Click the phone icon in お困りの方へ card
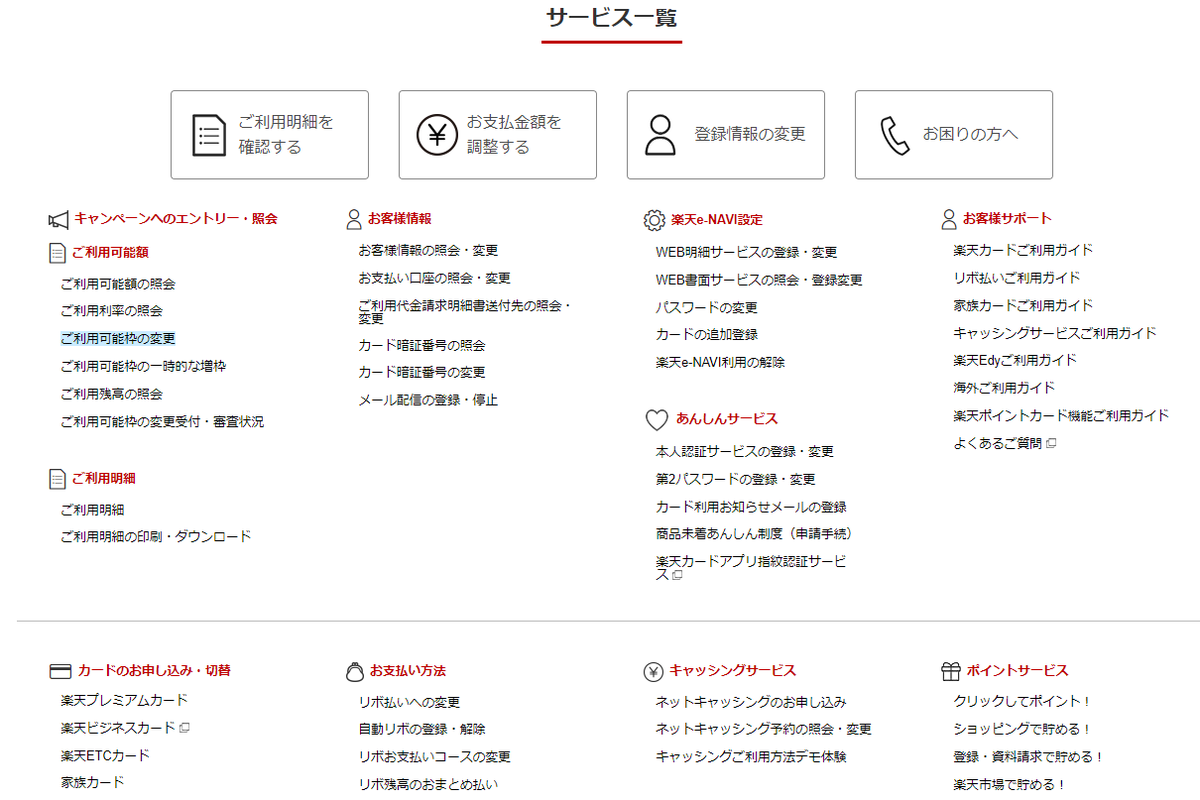The height and width of the screenshot is (800, 1200). click(x=894, y=135)
